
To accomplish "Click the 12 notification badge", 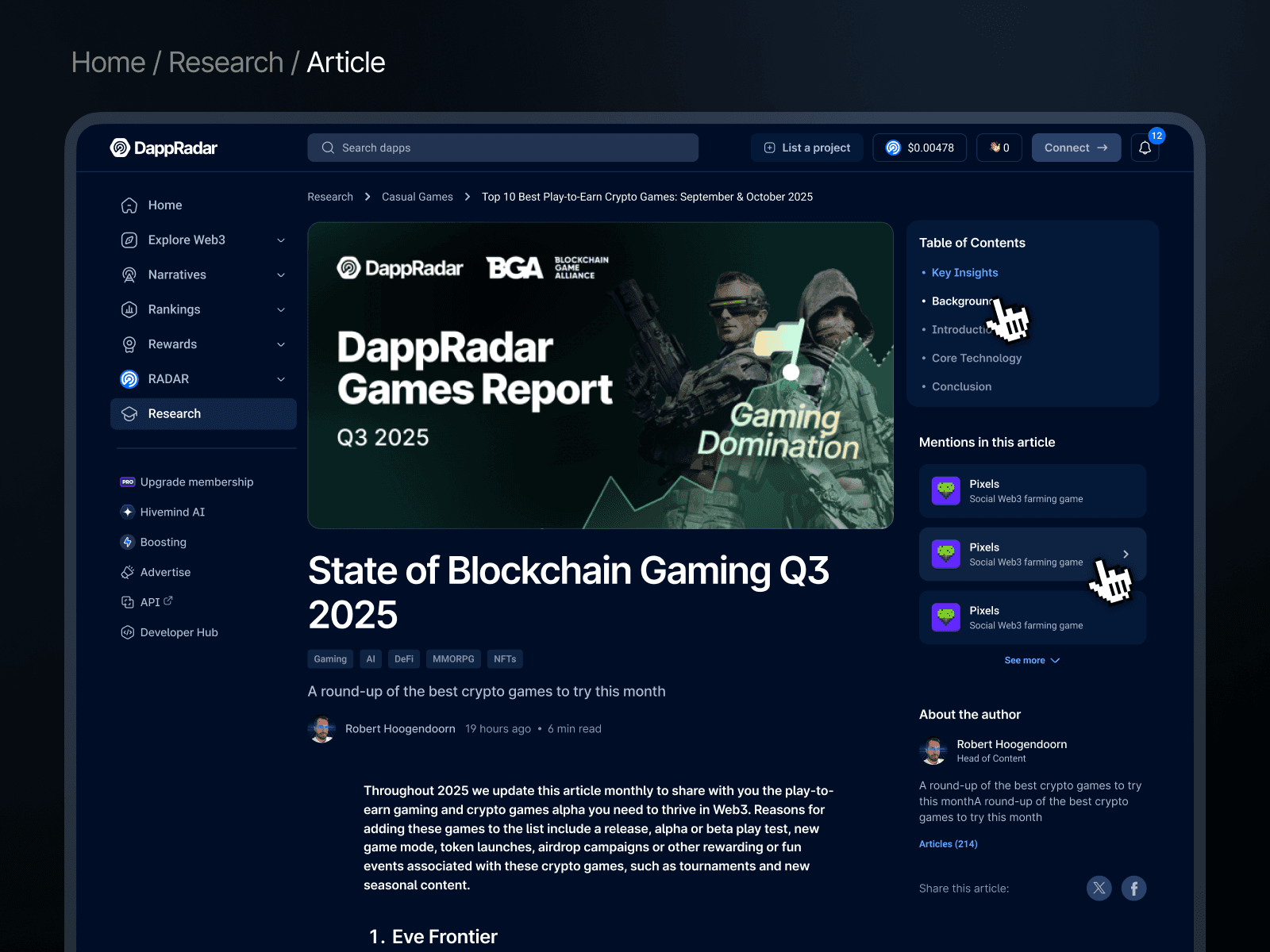I will tap(1156, 136).
